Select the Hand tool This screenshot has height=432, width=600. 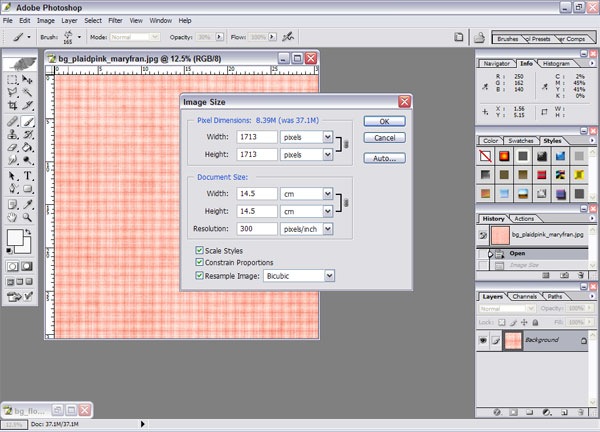(x=12, y=215)
